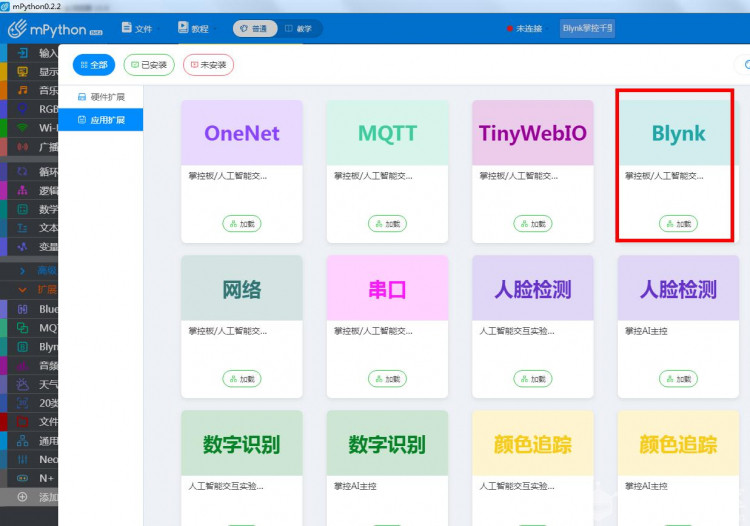Load the MQTT extension card
The width and height of the screenshot is (750, 526).
click(387, 224)
